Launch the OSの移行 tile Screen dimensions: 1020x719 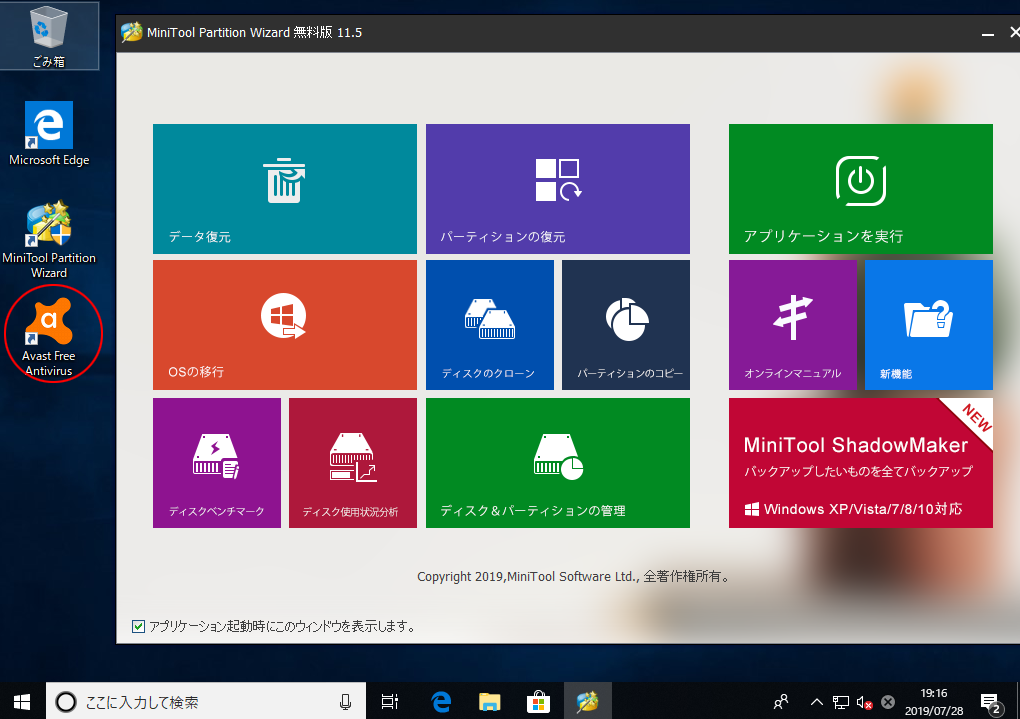click(x=284, y=324)
